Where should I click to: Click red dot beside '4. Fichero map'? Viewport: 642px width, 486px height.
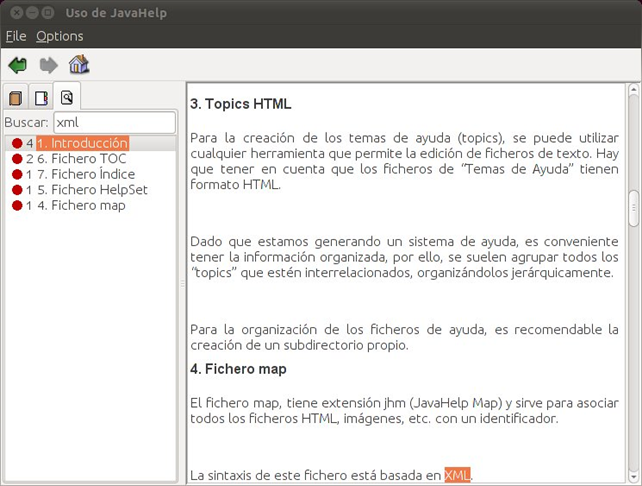(17, 206)
